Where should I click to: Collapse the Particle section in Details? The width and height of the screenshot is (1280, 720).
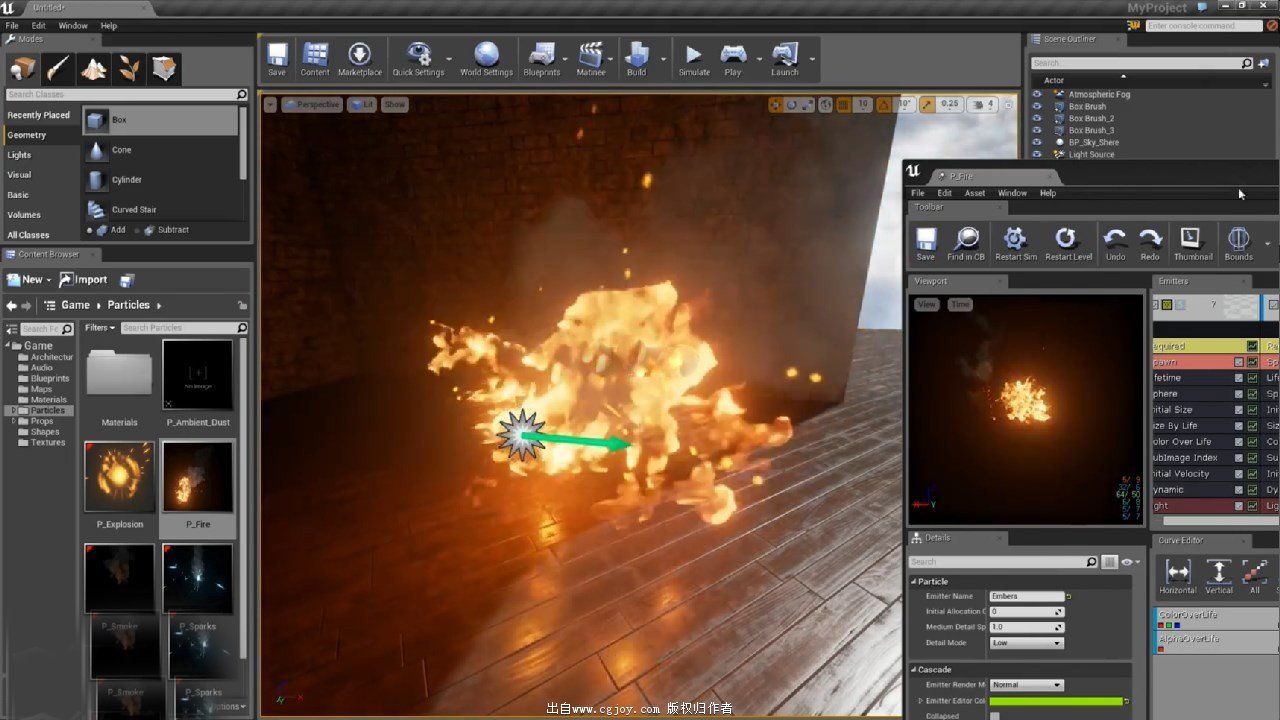point(914,581)
